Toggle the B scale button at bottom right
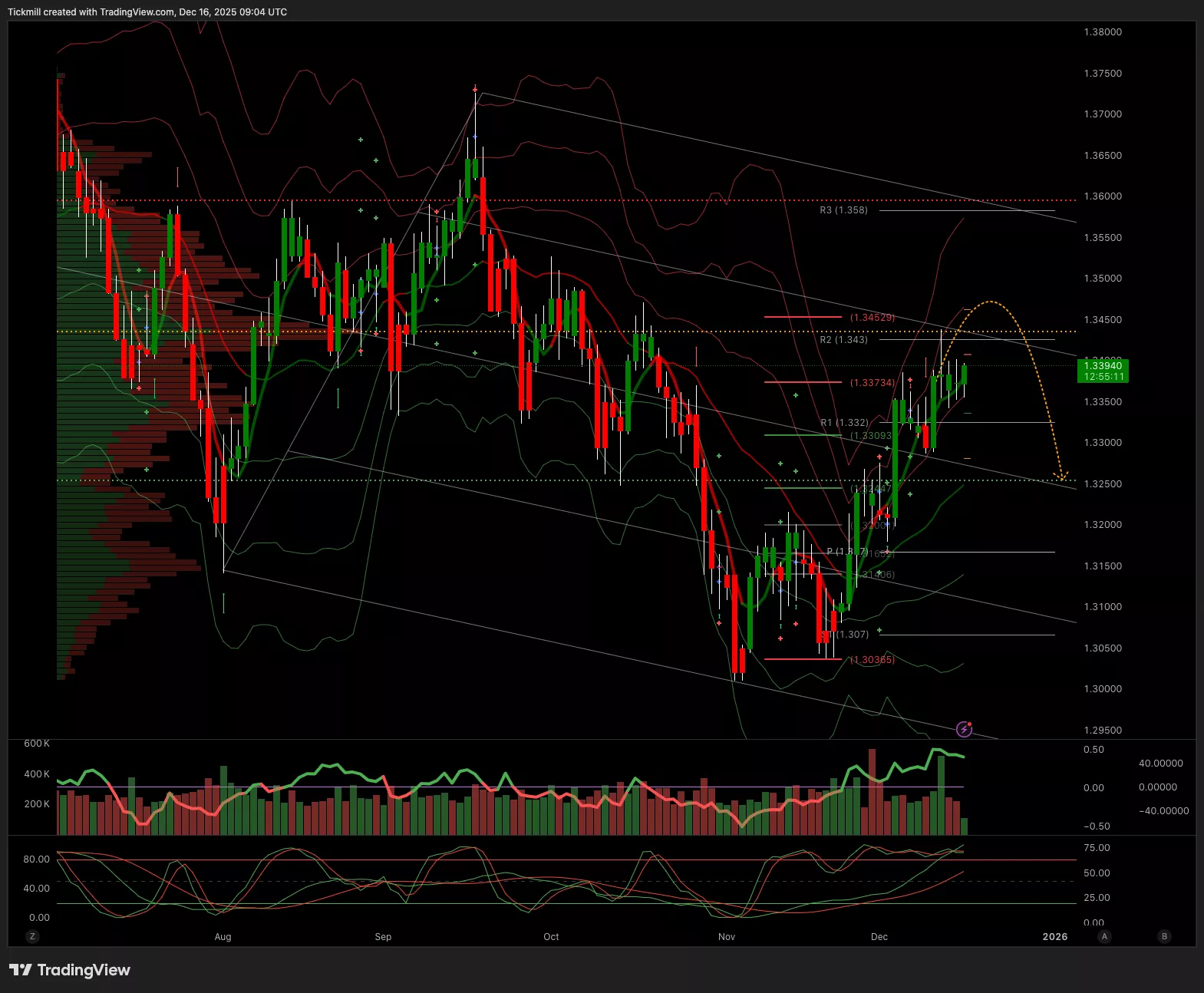This screenshot has width=1204, height=993. pyautogui.click(x=1164, y=936)
